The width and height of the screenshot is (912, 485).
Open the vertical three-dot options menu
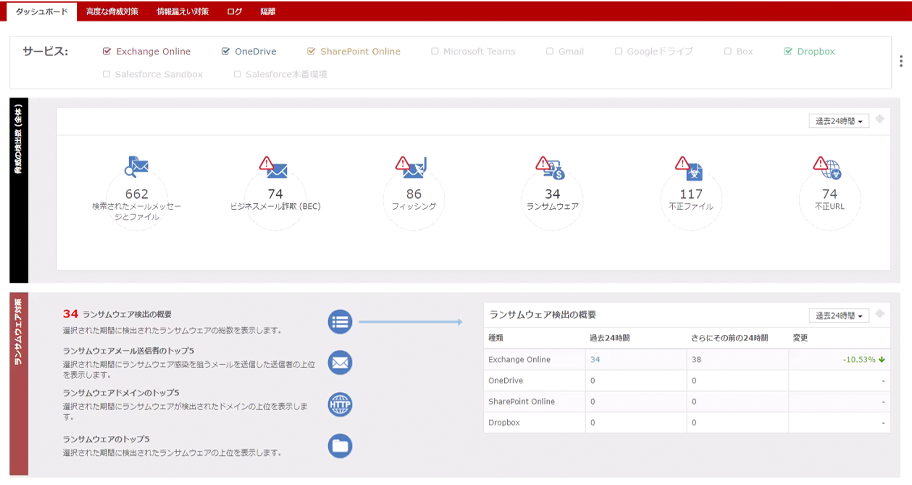point(901,61)
